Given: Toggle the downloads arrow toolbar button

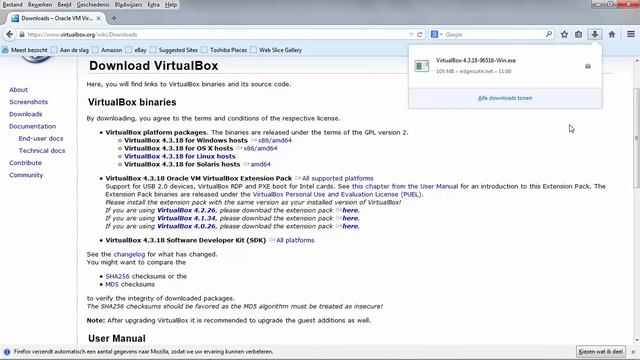Looking at the screenshot, I should (595, 34).
